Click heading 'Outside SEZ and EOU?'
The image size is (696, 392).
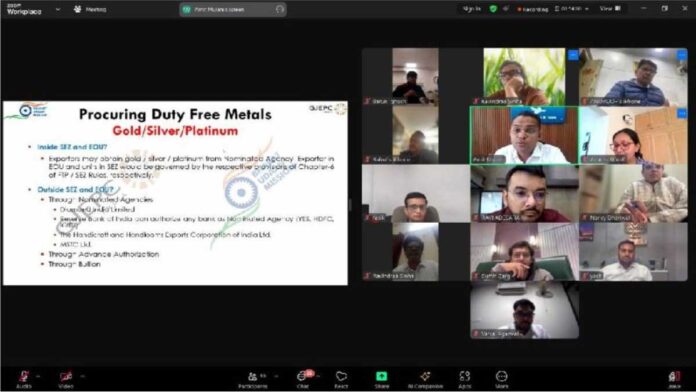[75, 190]
